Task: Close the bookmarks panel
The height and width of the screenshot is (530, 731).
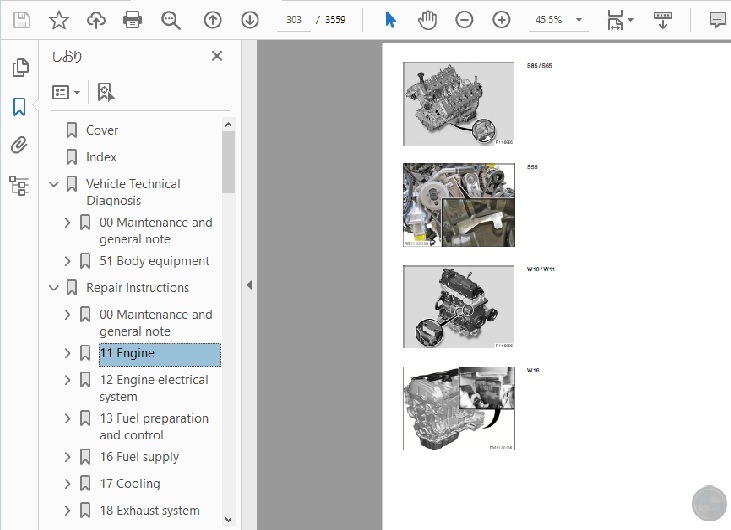Action: pos(217,56)
